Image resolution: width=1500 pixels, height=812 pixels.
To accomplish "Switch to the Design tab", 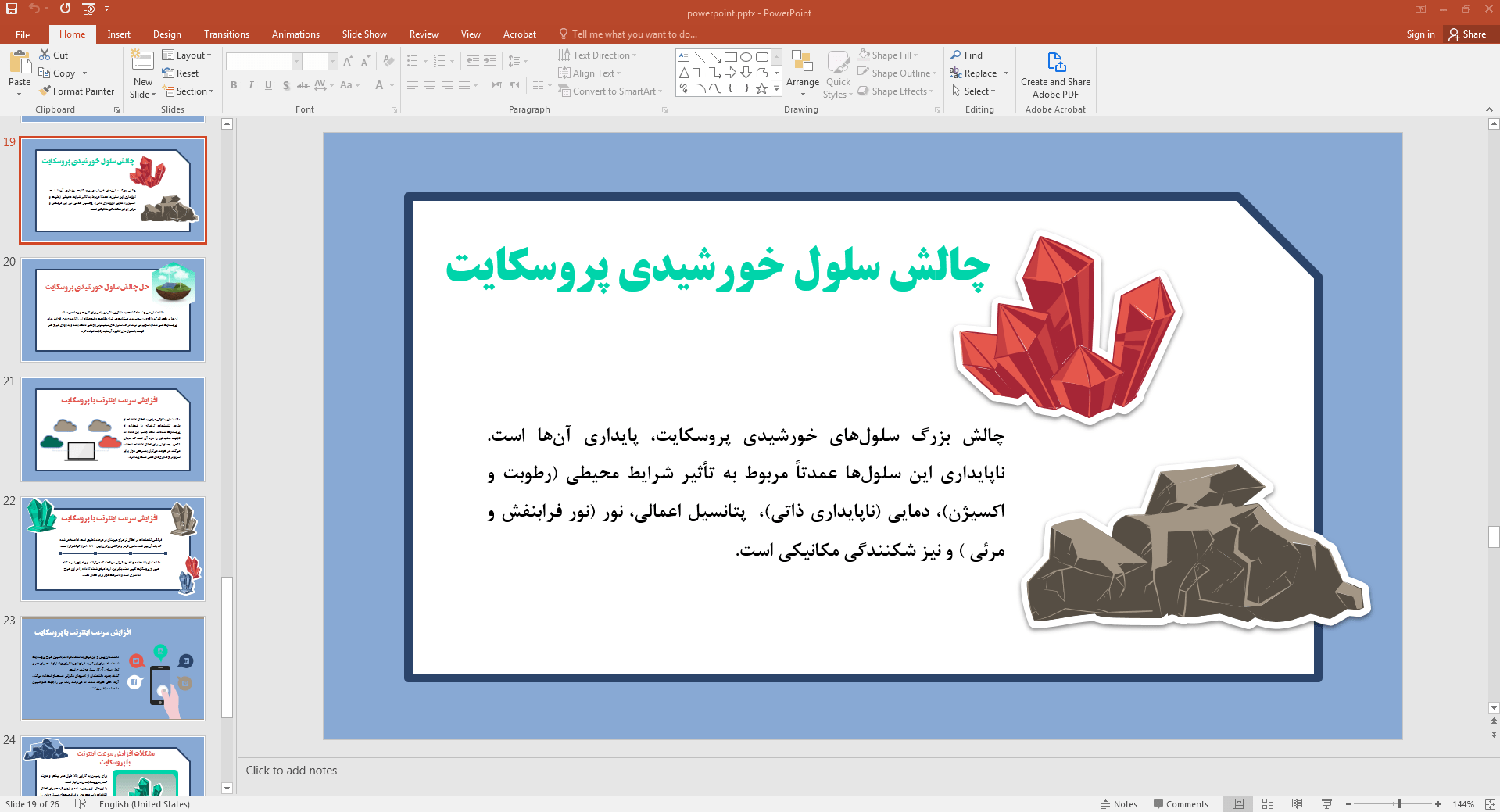I will click(166, 34).
